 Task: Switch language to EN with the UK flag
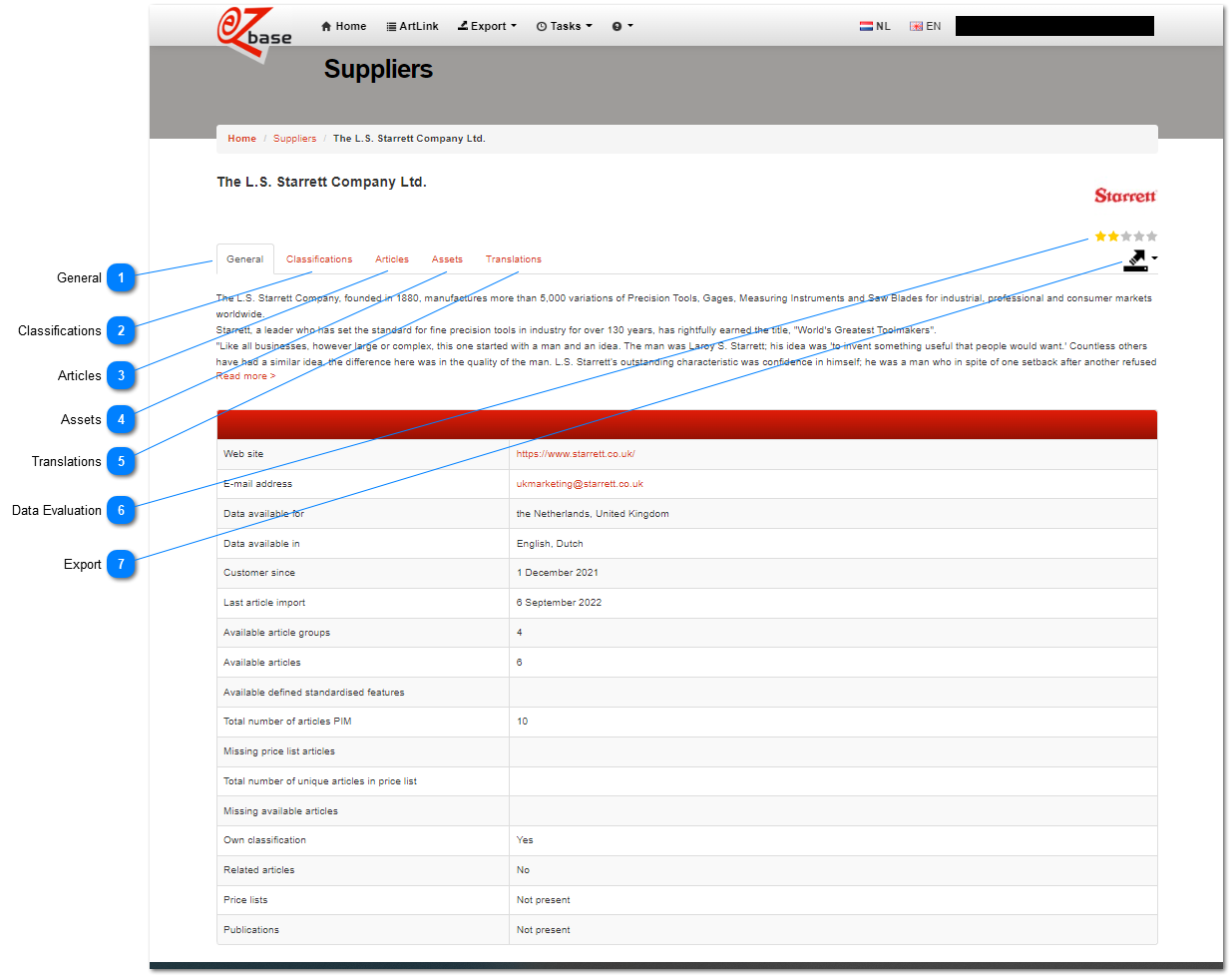925,26
